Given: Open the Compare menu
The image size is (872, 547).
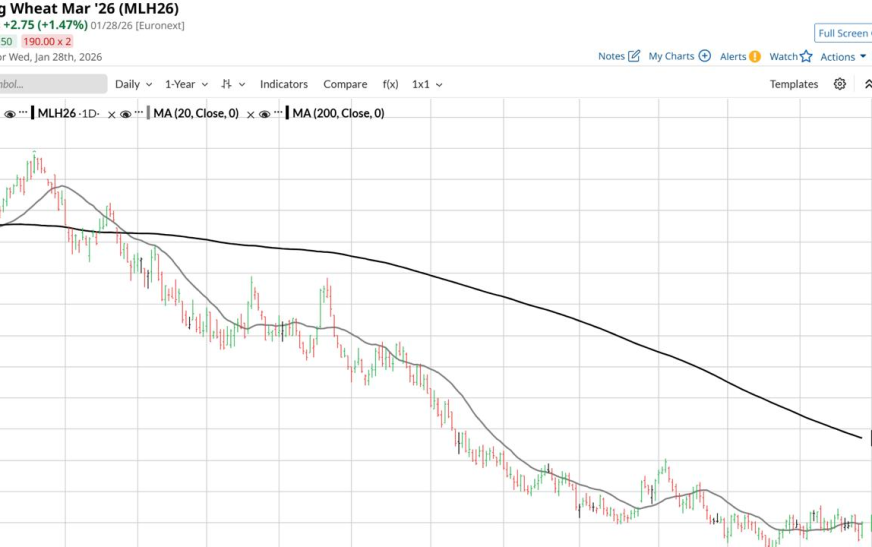Looking at the screenshot, I should click(x=345, y=84).
